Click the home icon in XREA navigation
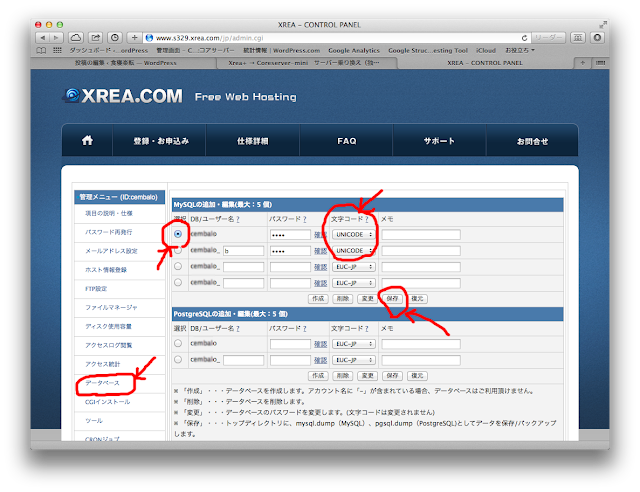 (x=87, y=141)
